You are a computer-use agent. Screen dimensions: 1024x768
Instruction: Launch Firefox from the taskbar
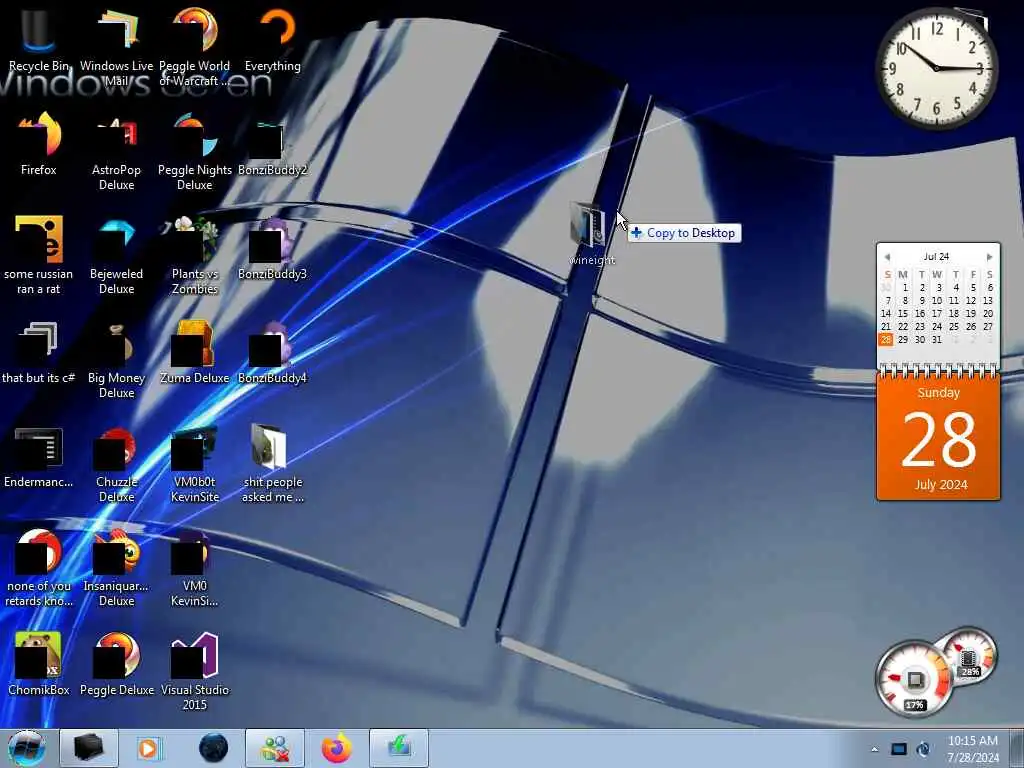336,748
